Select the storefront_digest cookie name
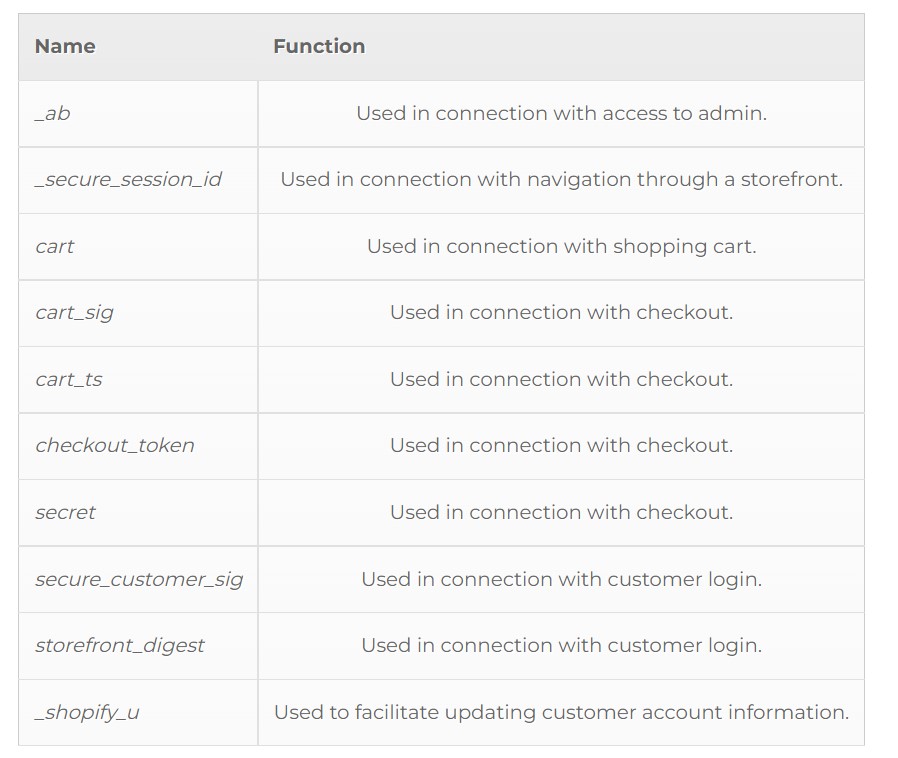The width and height of the screenshot is (898, 758). pyautogui.click(x=120, y=646)
